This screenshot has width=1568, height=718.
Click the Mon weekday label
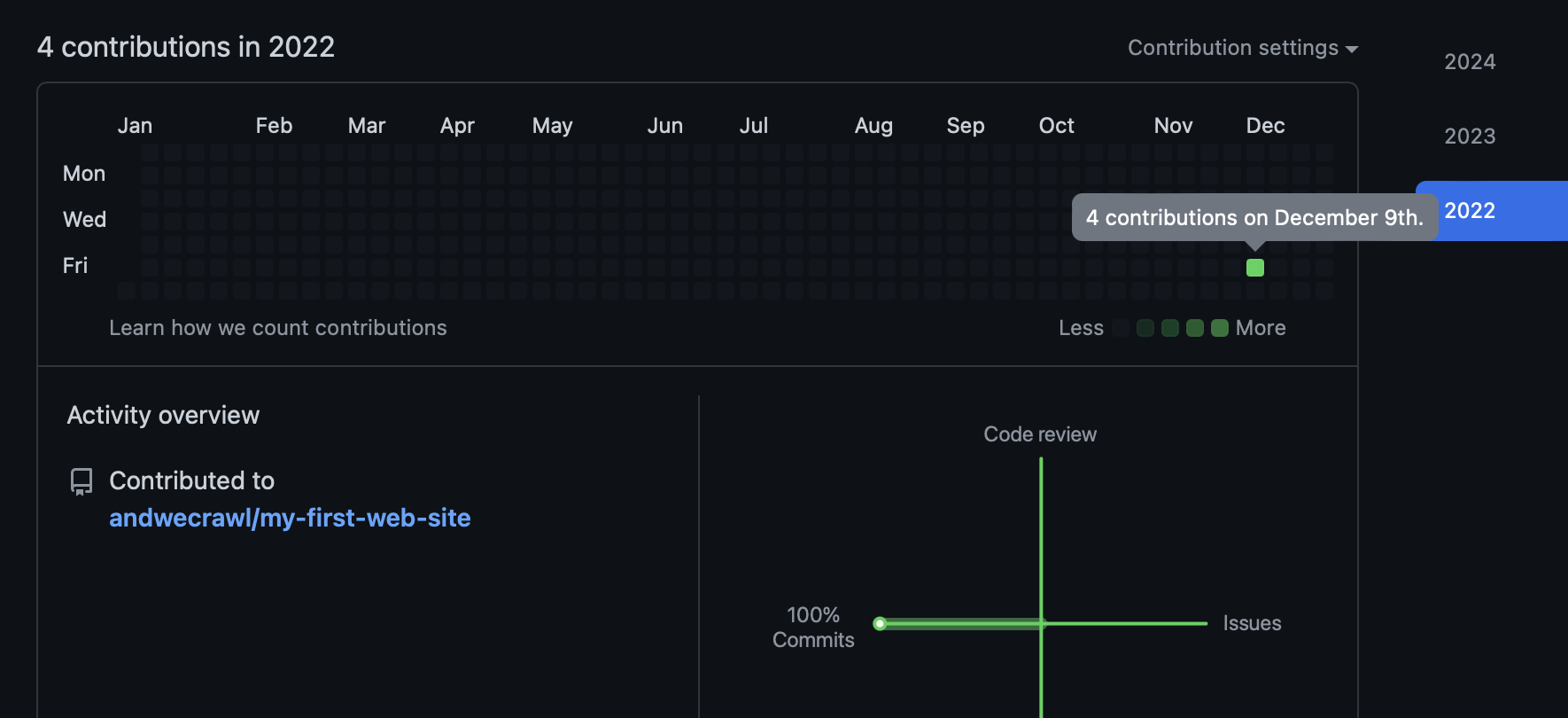tap(84, 174)
